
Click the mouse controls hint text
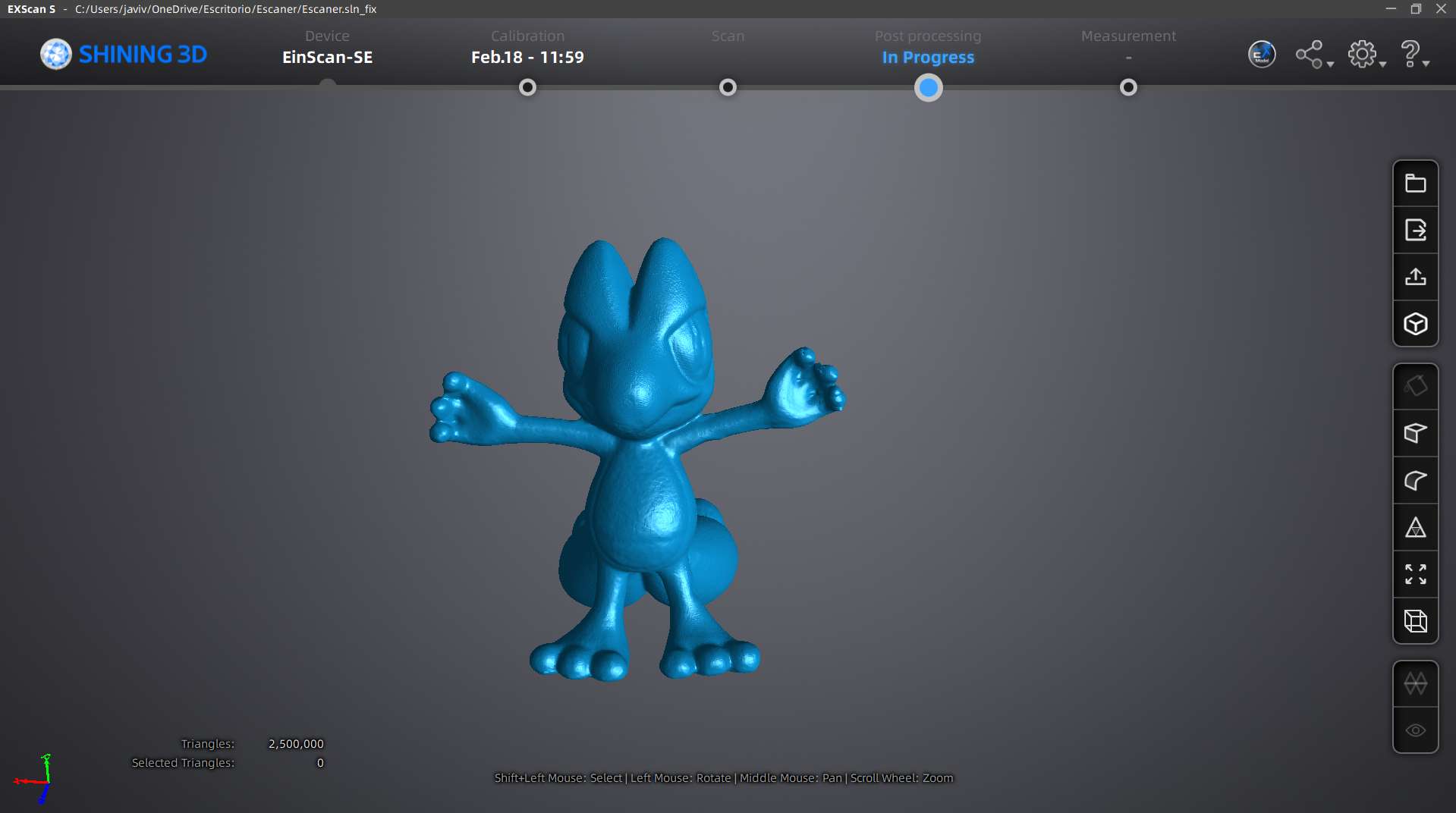(x=724, y=778)
